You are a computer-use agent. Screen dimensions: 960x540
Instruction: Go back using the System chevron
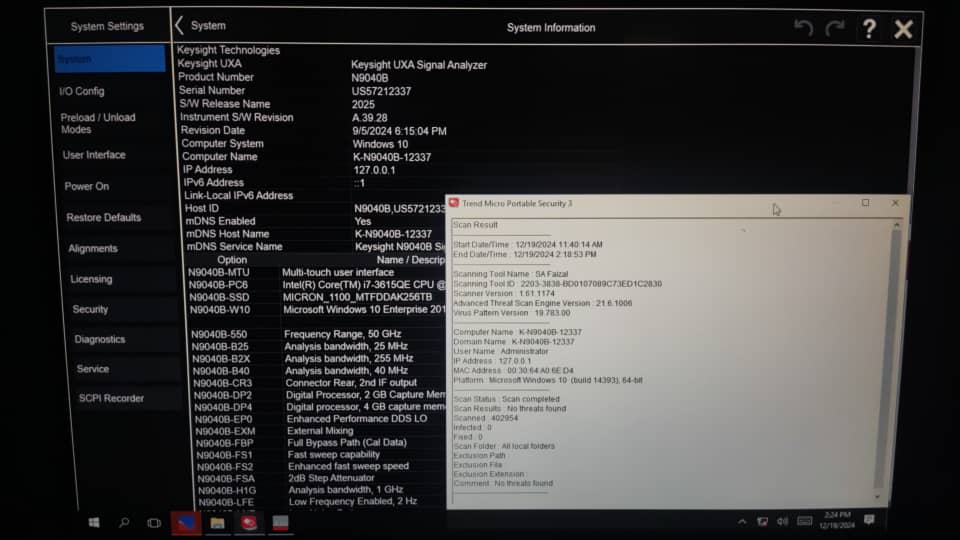179,26
